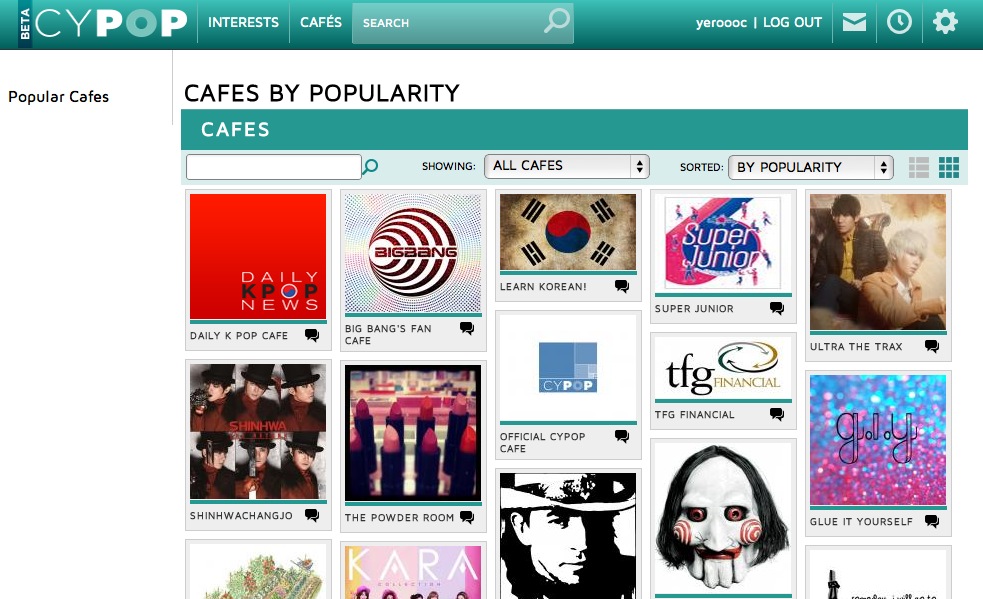
Task: Switch to list view layout
Action: (918, 167)
